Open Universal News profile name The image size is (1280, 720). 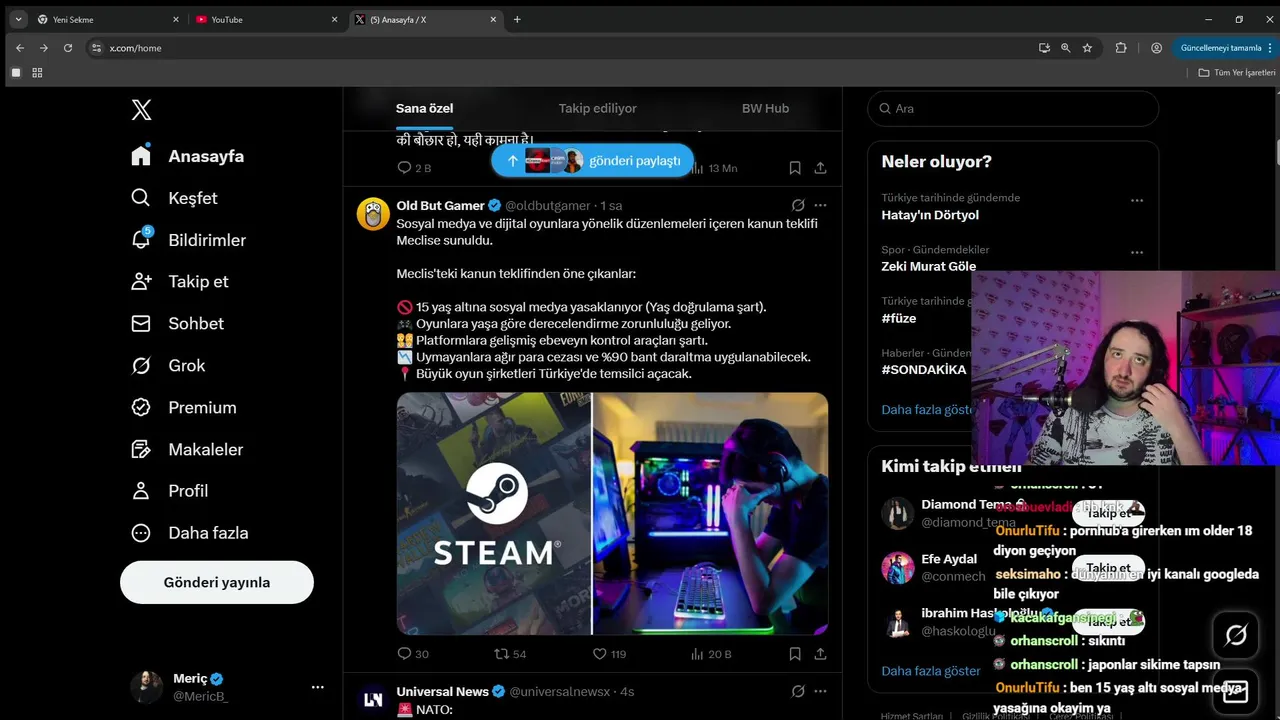(x=442, y=691)
